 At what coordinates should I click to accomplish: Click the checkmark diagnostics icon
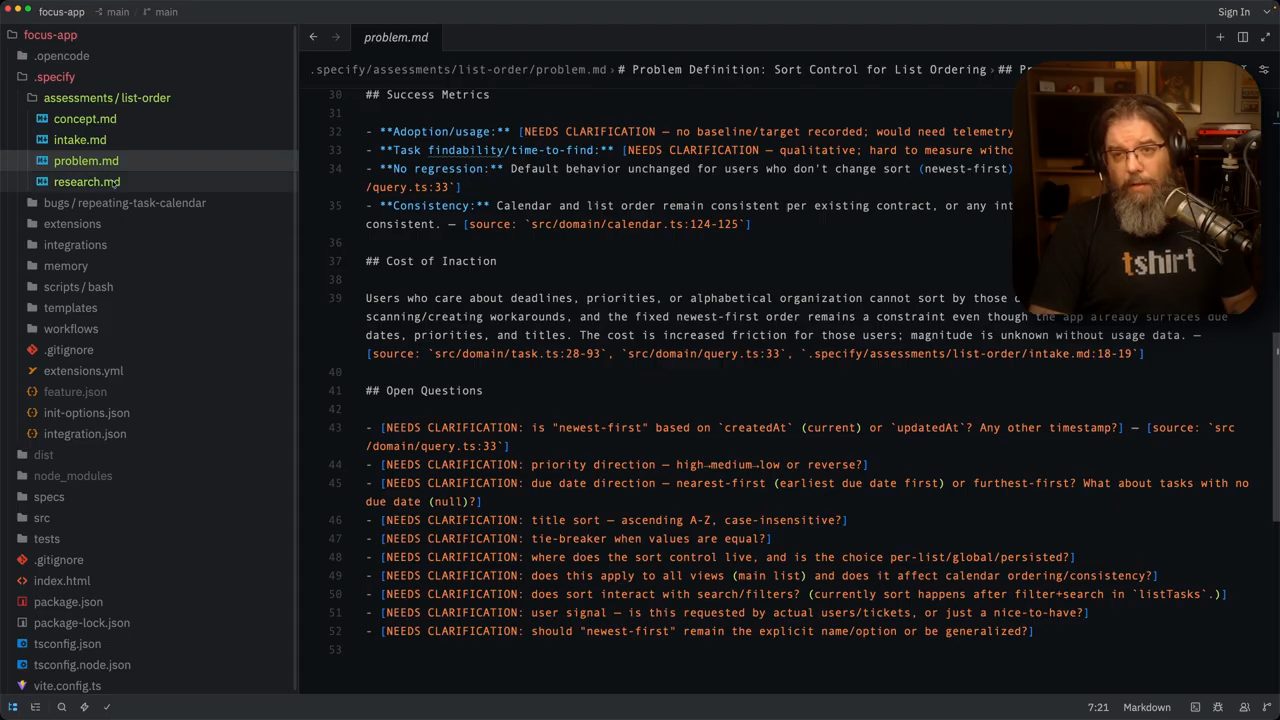click(x=107, y=707)
